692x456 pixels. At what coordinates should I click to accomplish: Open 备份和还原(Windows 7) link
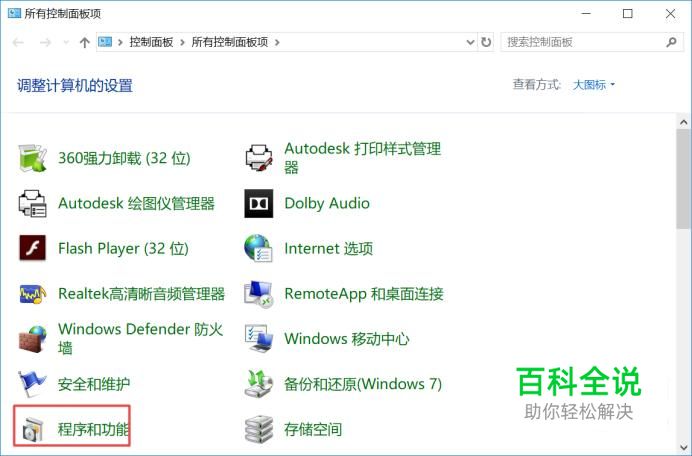pos(363,384)
